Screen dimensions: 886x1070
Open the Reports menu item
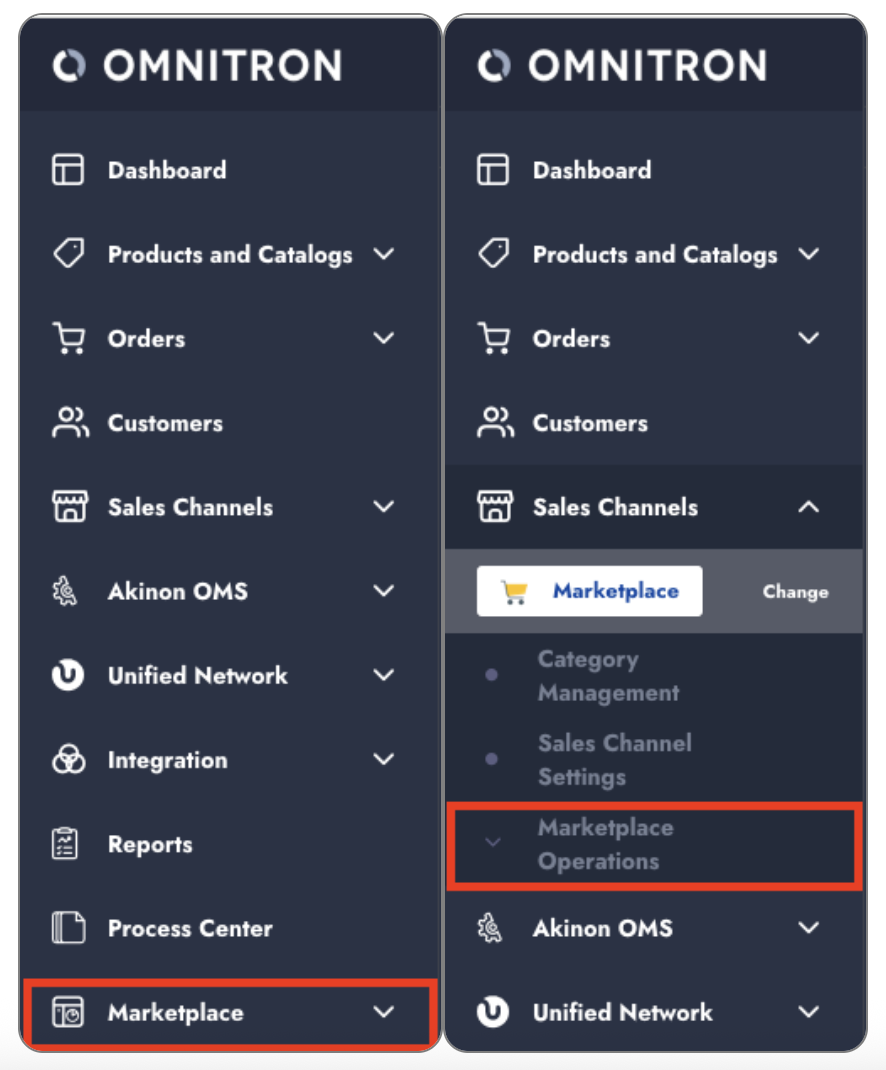point(150,845)
